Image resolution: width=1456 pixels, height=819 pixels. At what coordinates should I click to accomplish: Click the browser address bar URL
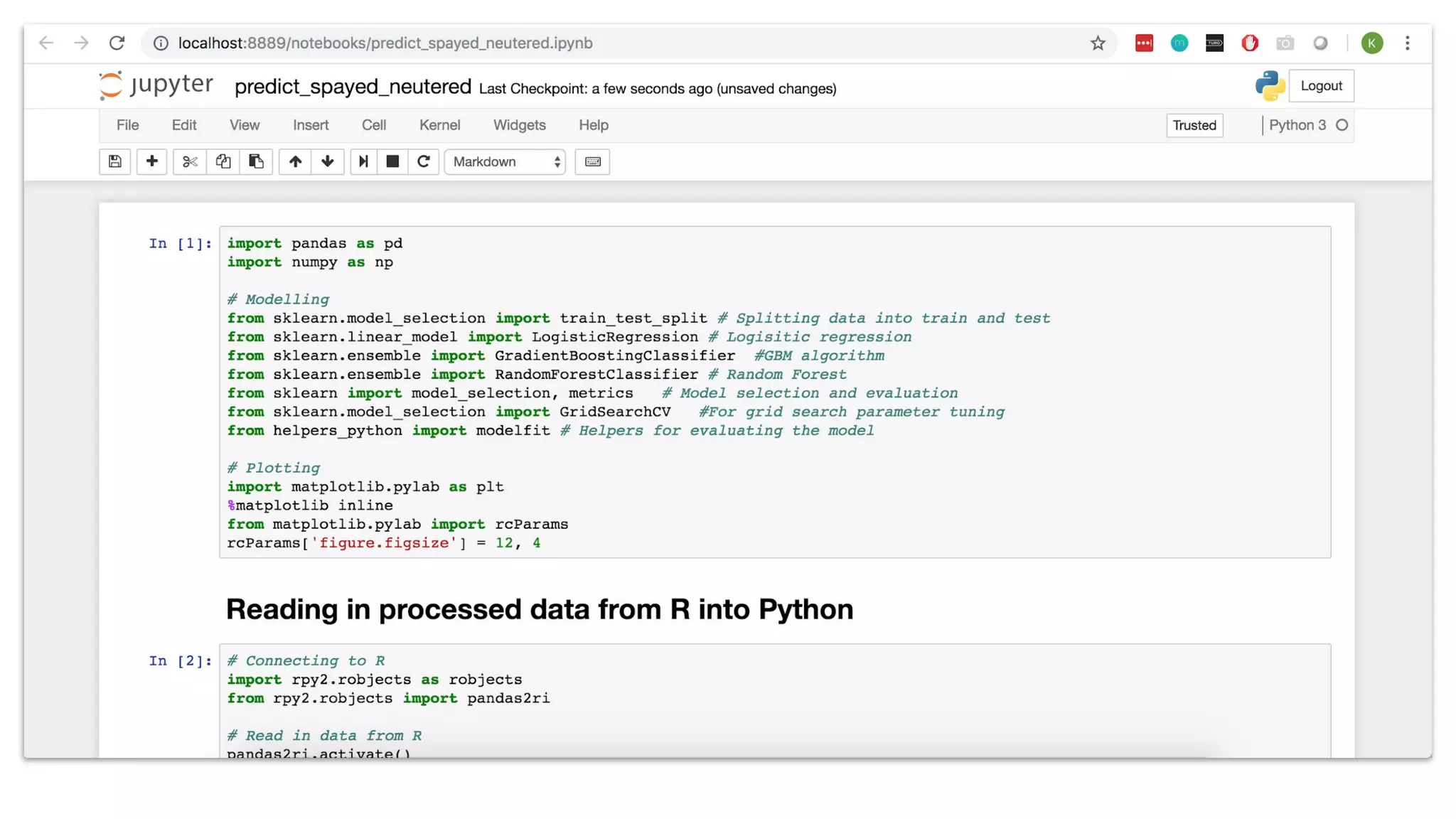tap(385, 43)
